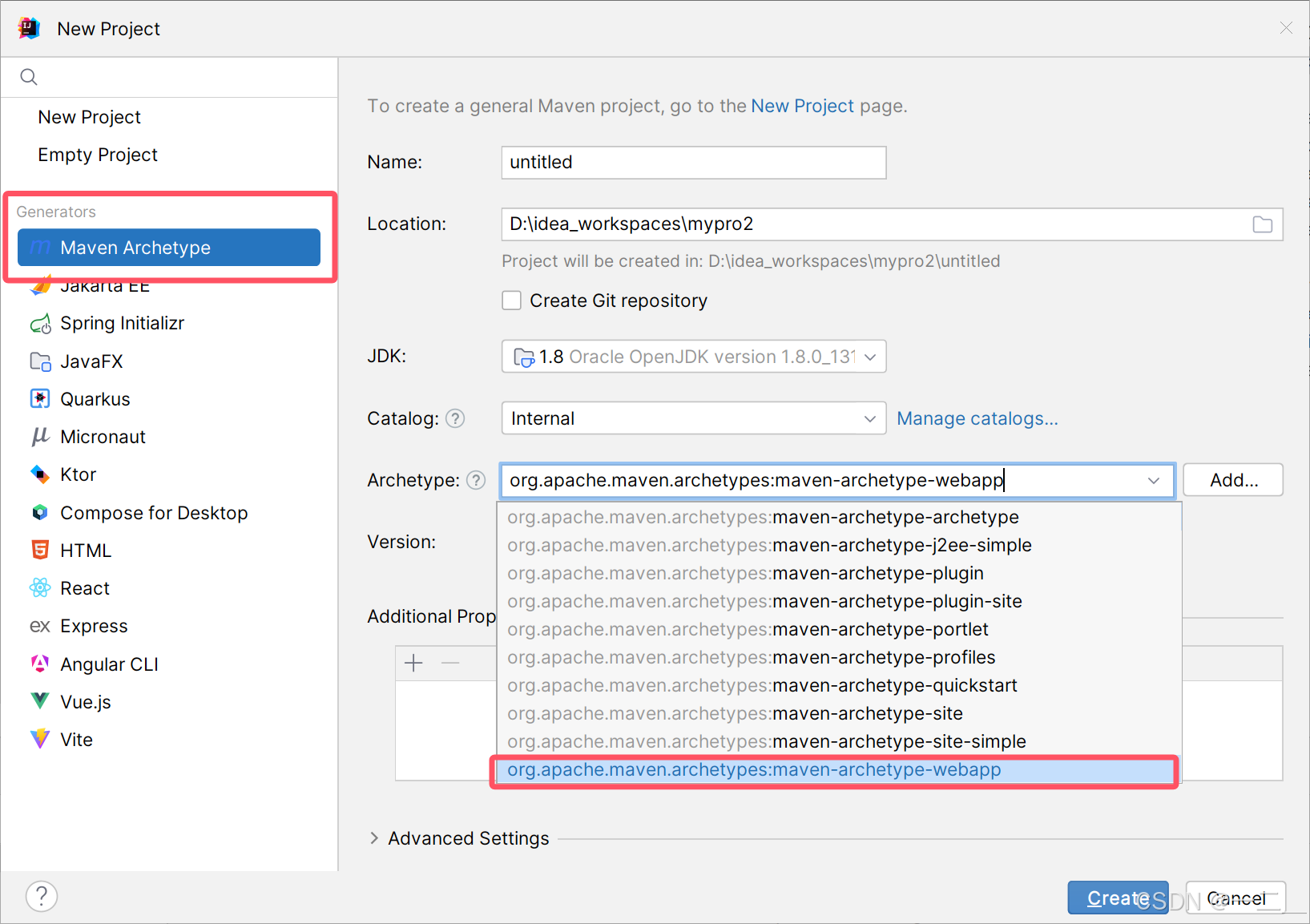The image size is (1310, 924).
Task: Choose maven-archetype-site option
Action: (x=839, y=713)
